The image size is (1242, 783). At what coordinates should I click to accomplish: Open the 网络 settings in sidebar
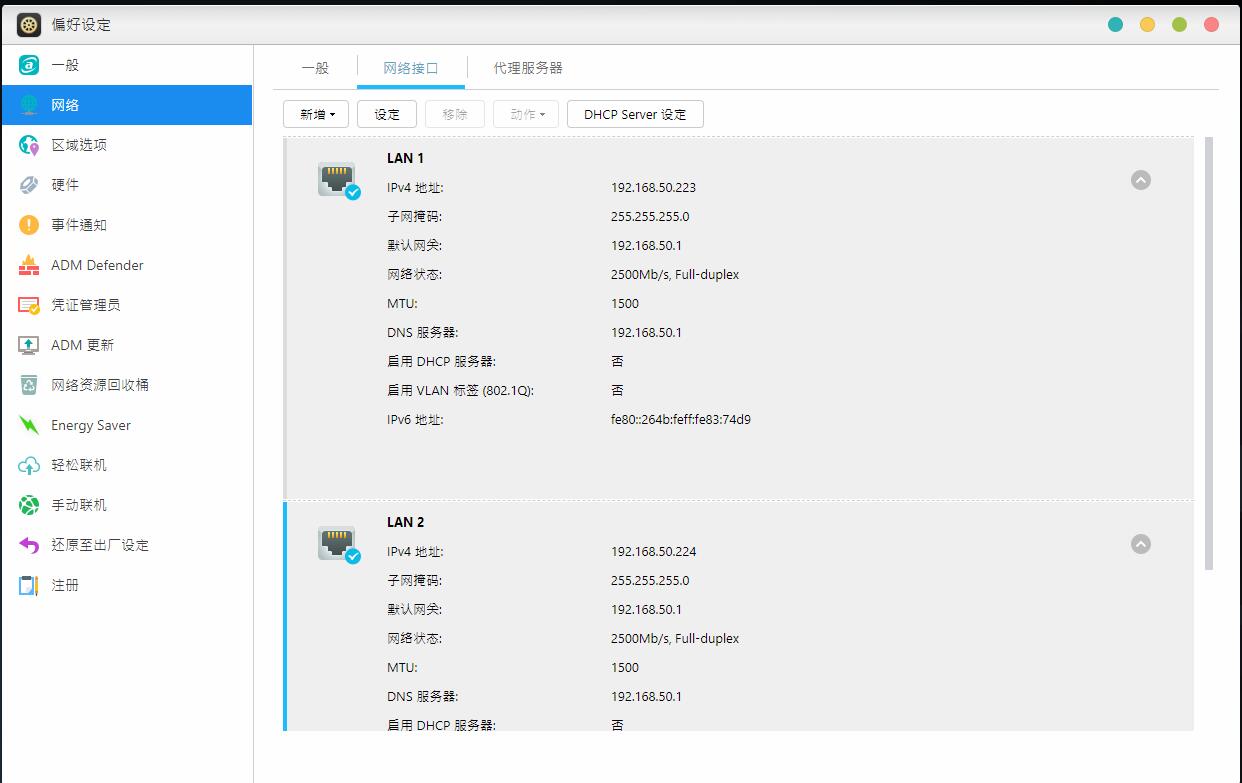click(x=63, y=104)
